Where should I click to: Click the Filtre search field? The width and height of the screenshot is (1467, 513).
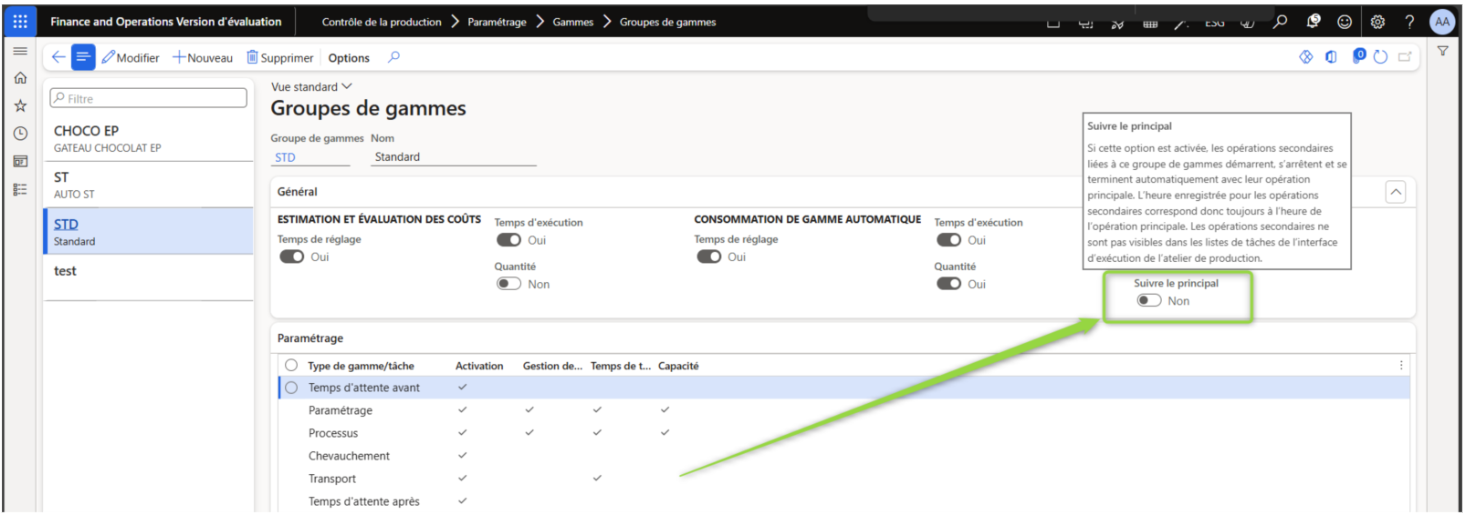[149, 98]
